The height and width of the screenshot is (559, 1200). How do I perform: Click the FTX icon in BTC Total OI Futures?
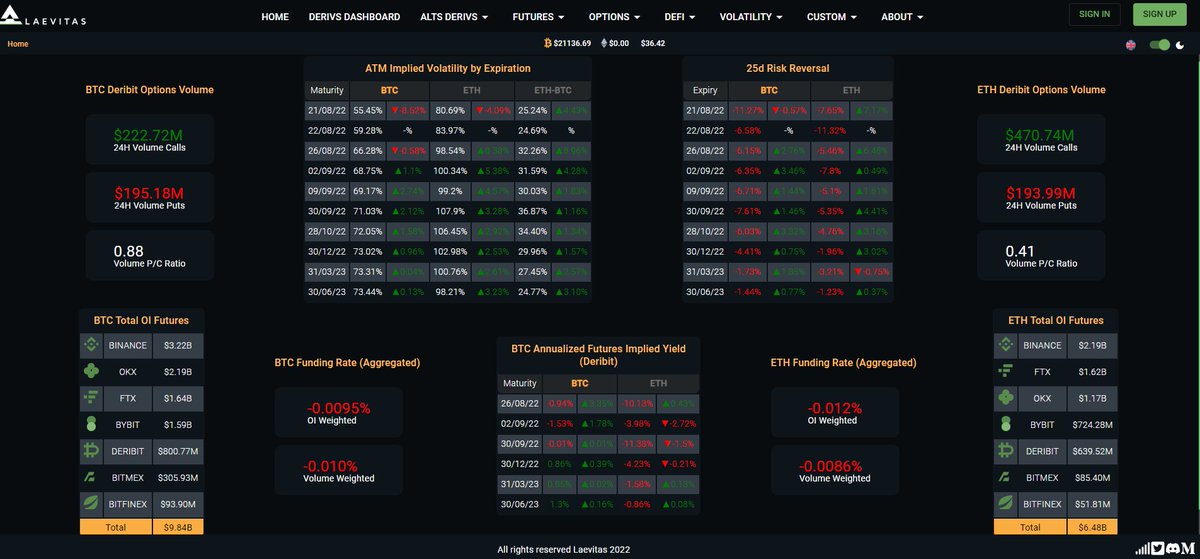92,398
